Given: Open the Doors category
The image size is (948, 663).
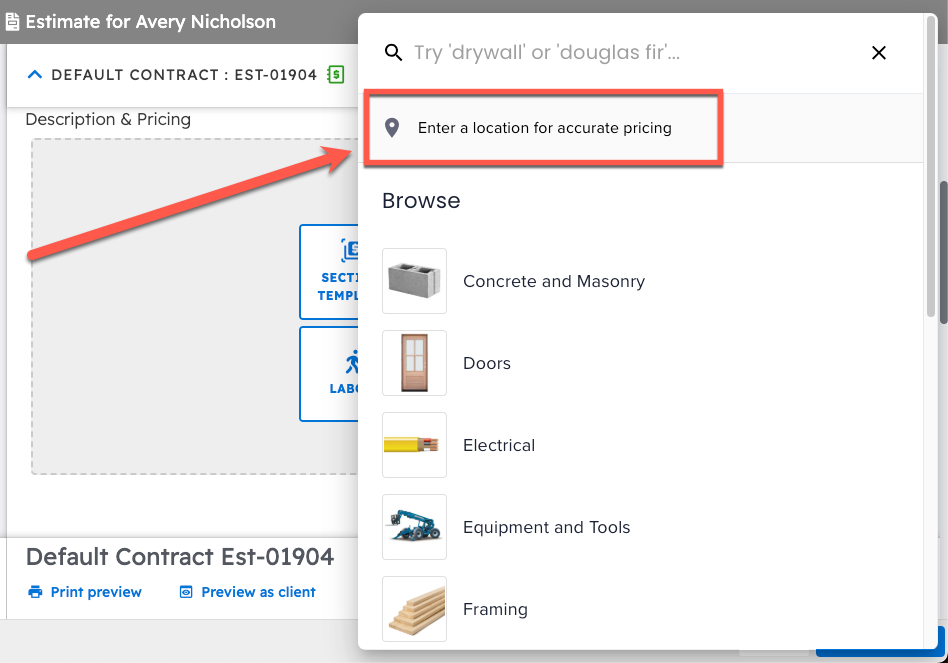Looking at the screenshot, I should pyautogui.click(x=487, y=363).
